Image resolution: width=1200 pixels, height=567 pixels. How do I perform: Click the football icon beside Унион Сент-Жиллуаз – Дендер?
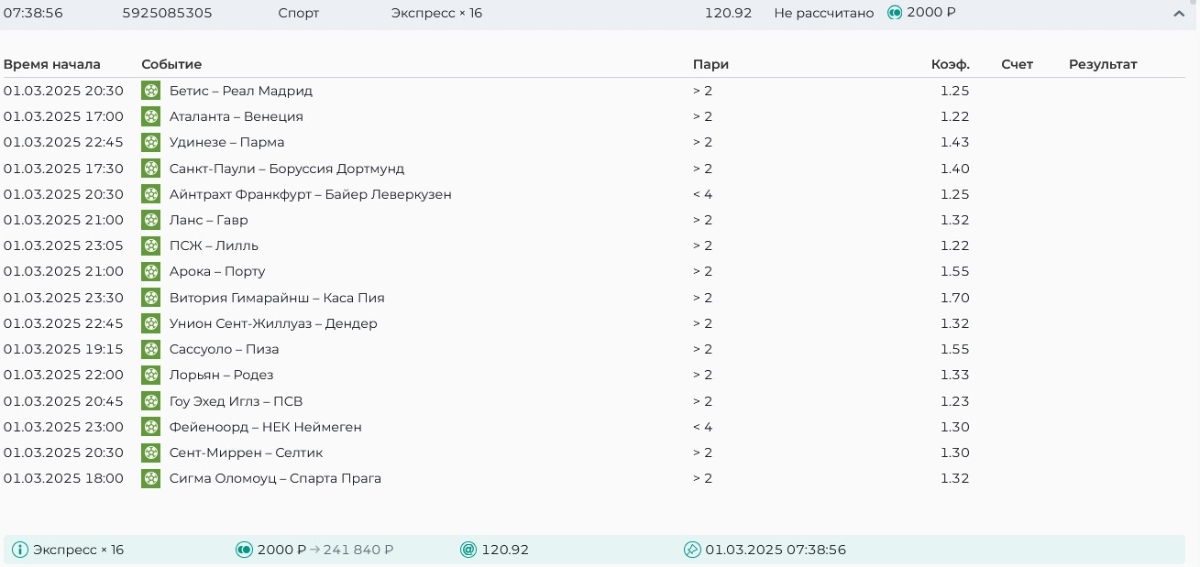pyautogui.click(x=151, y=323)
